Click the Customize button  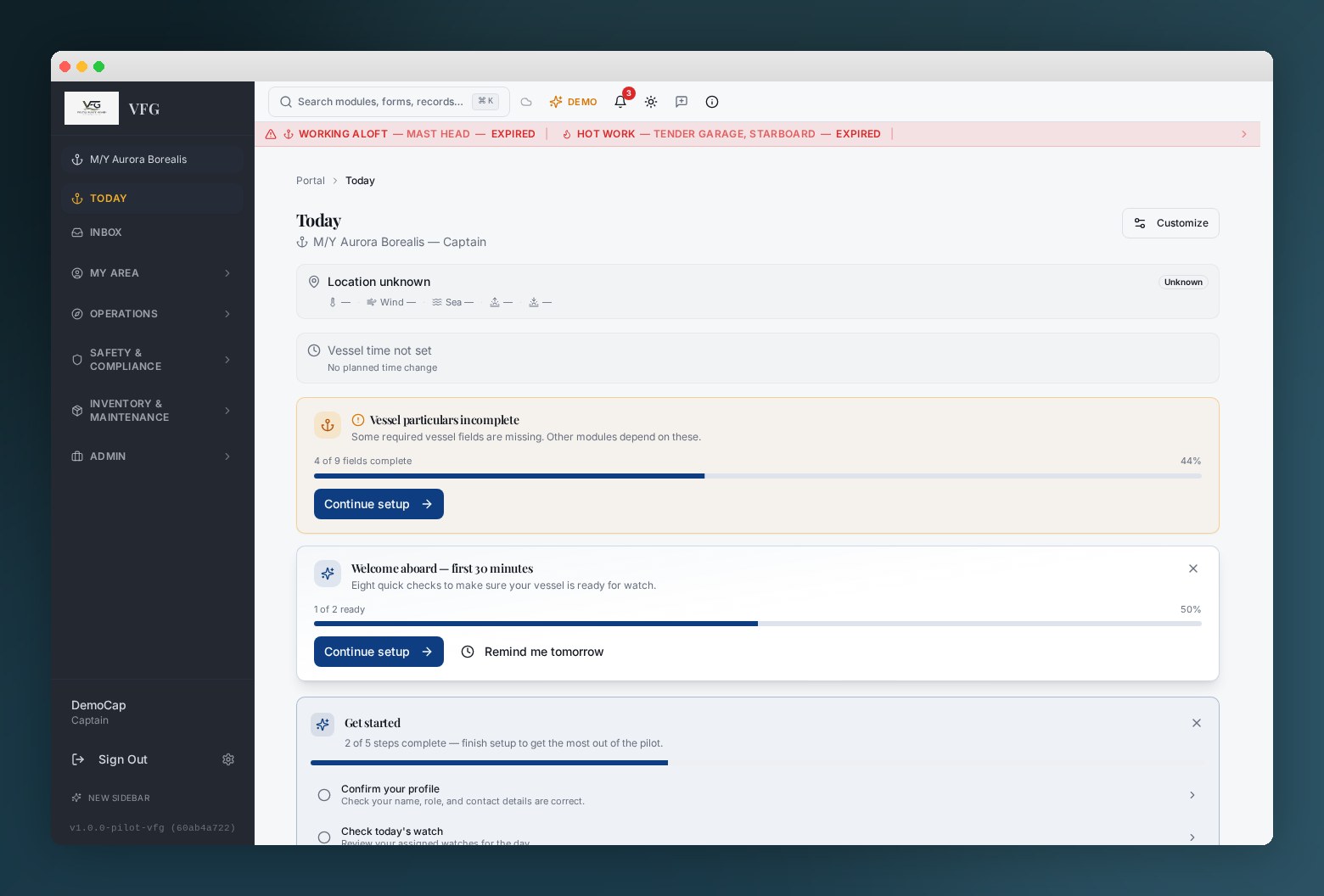point(1170,223)
